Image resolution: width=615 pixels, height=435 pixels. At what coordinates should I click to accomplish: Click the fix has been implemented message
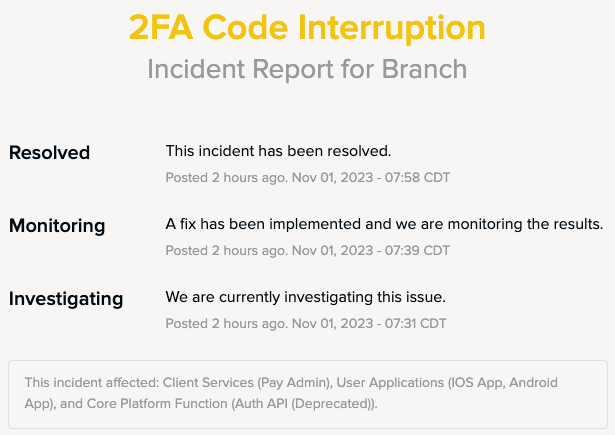click(x=384, y=224)
